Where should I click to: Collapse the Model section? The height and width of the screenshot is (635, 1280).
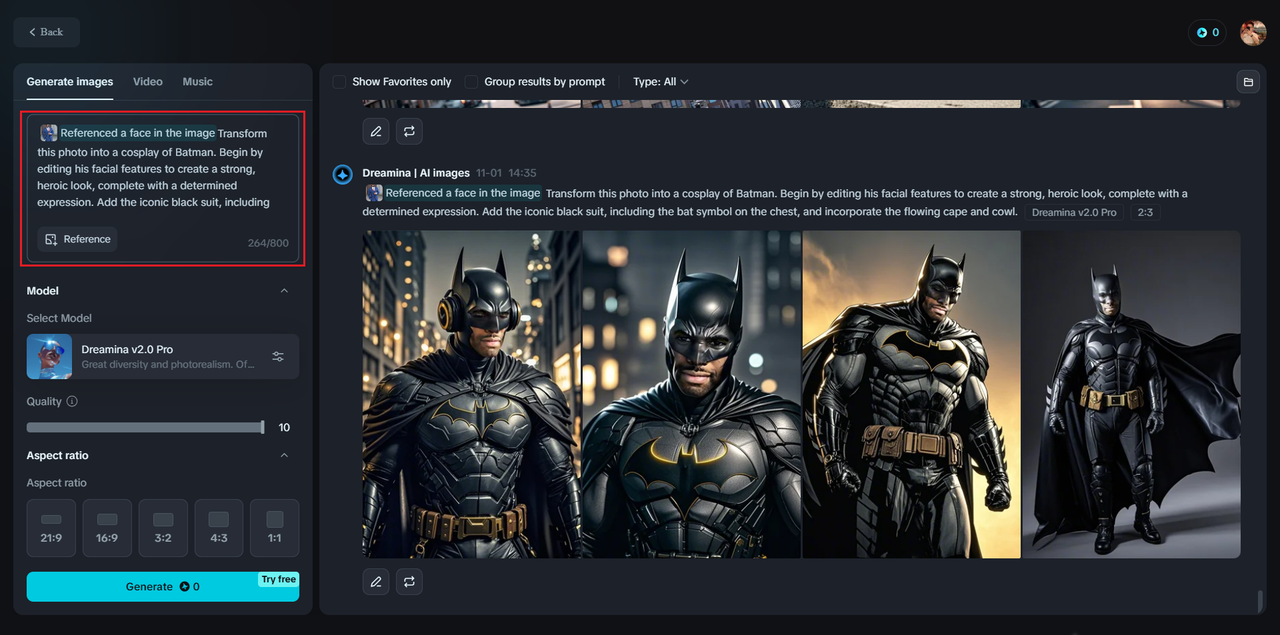[x=284, y=291]
